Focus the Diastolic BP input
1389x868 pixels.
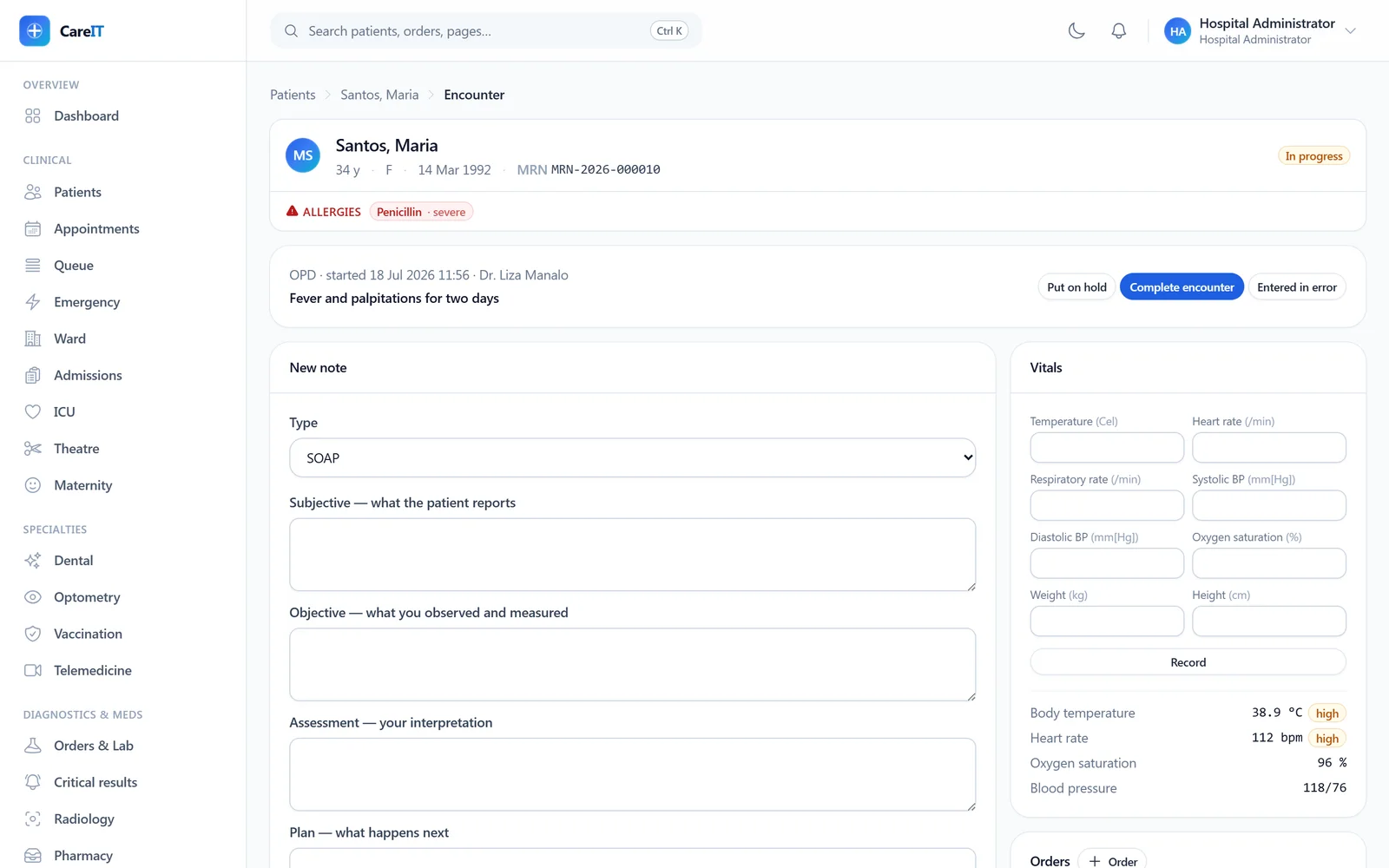[1107, 563]
